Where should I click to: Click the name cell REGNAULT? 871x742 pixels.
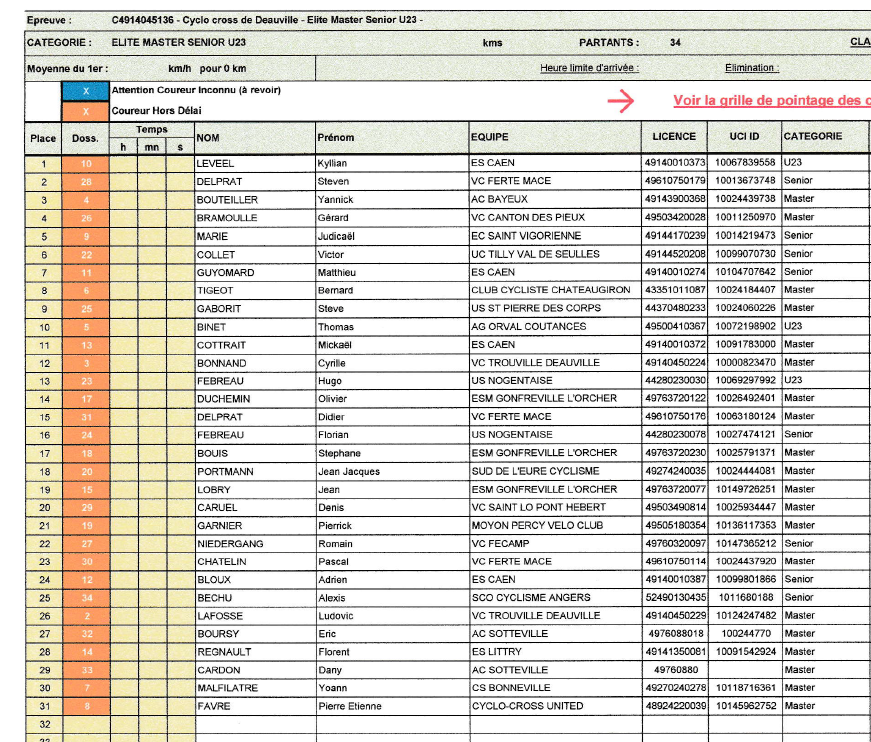(x=255, y=652)
